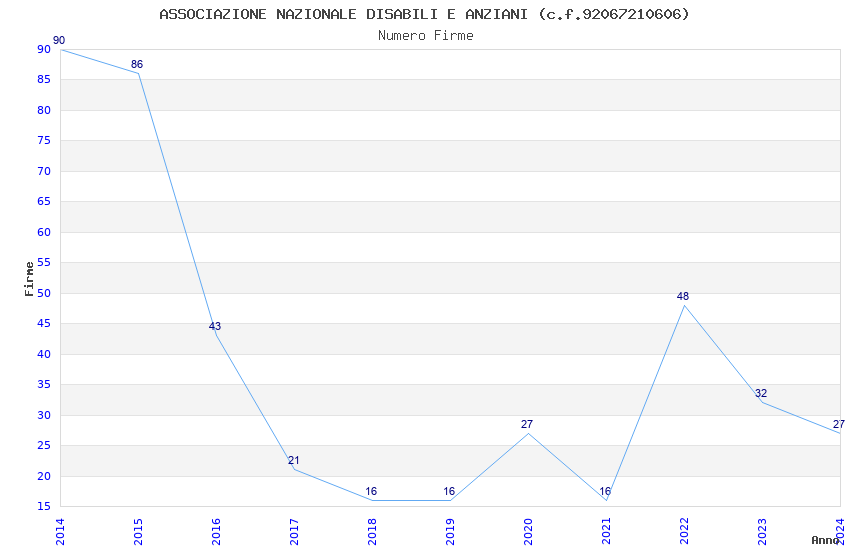Click the y-axis tick value 85
Image resolution: width=850 pixels, height=550 pixels.
(x=44, y=80)
